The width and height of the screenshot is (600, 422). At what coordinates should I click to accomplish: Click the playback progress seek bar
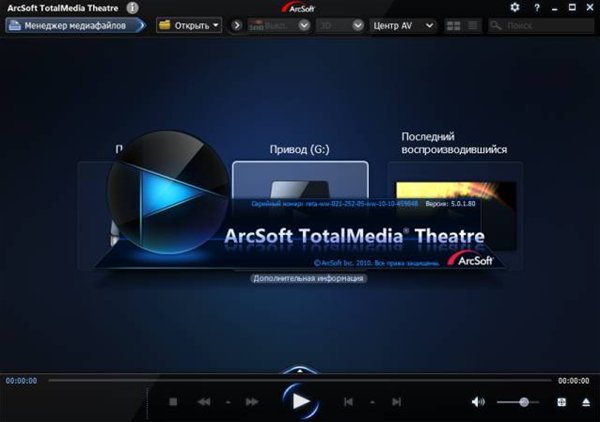pyautogui.click(x=300, y=380)
